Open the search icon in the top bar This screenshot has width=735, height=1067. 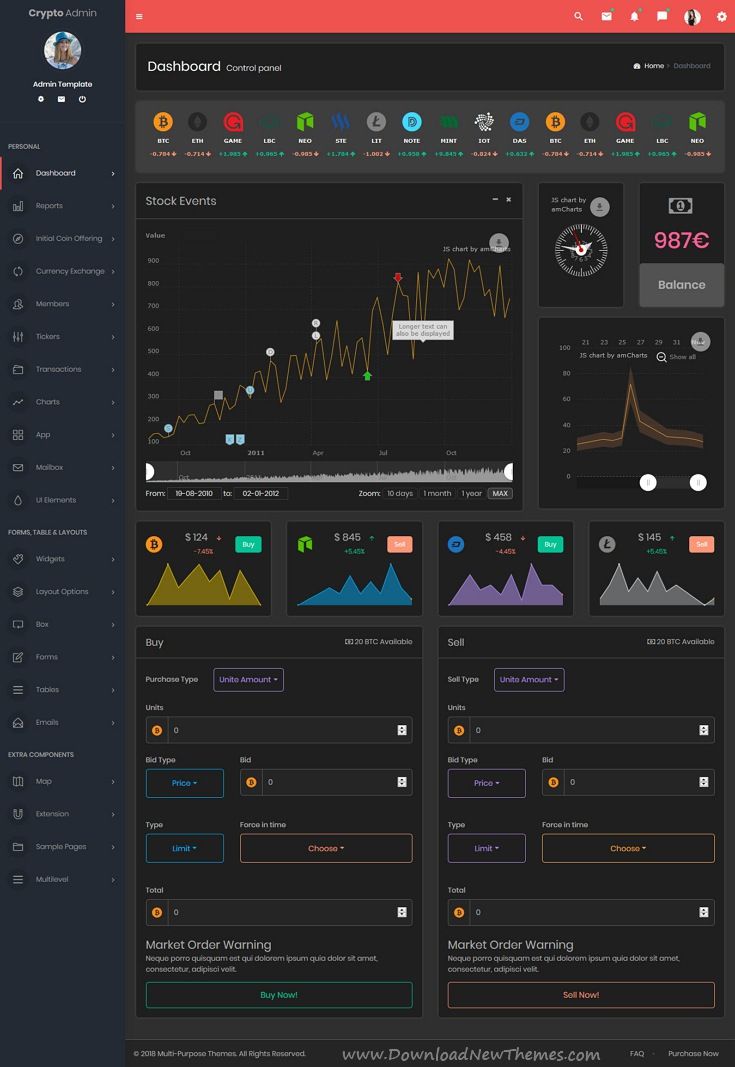click(x=578, y=16)
